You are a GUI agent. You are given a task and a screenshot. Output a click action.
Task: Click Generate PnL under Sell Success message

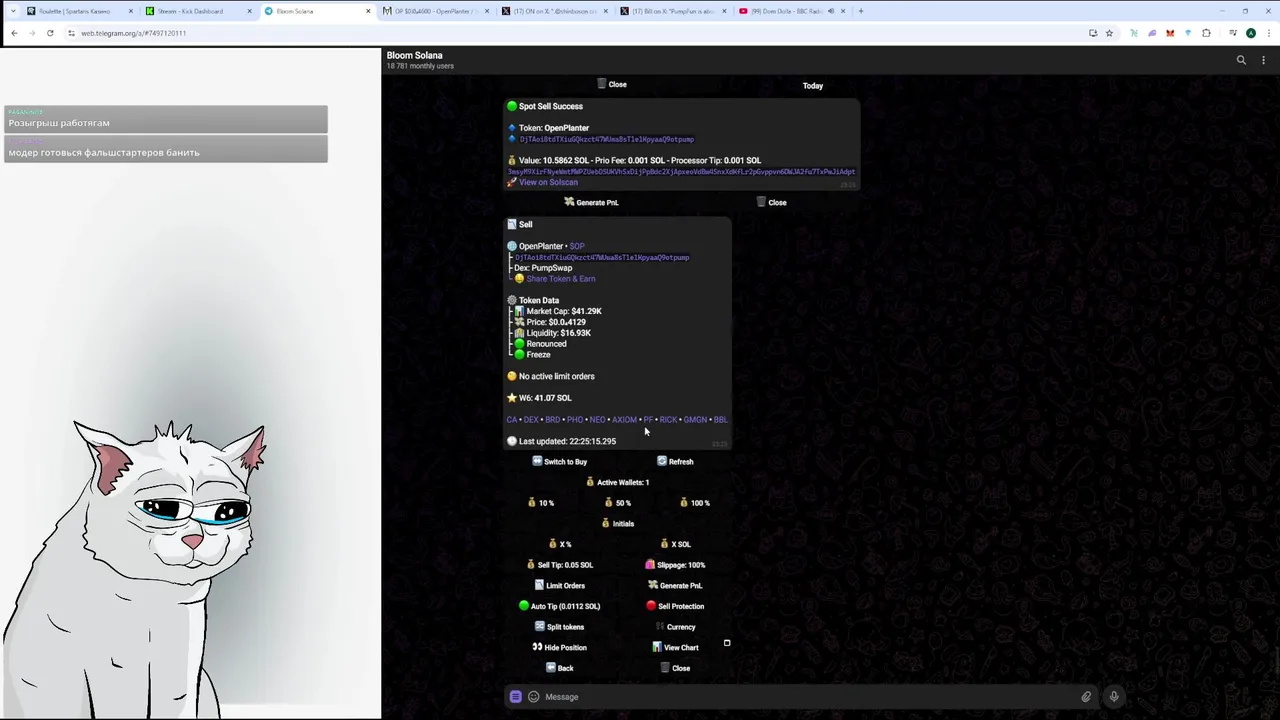coord(592,202)
